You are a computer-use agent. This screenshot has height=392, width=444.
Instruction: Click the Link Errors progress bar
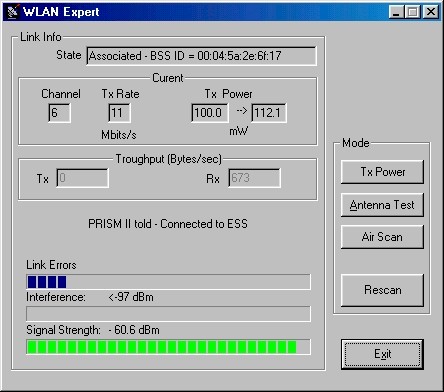pos(168,282)
